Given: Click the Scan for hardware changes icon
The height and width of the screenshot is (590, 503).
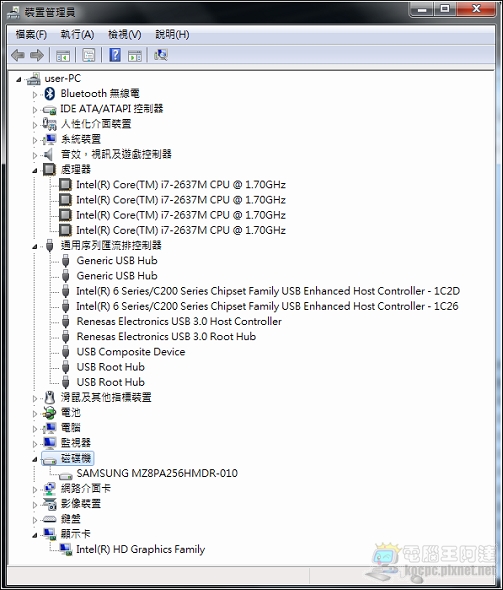Looking at the screenshot, I should 161,55.
